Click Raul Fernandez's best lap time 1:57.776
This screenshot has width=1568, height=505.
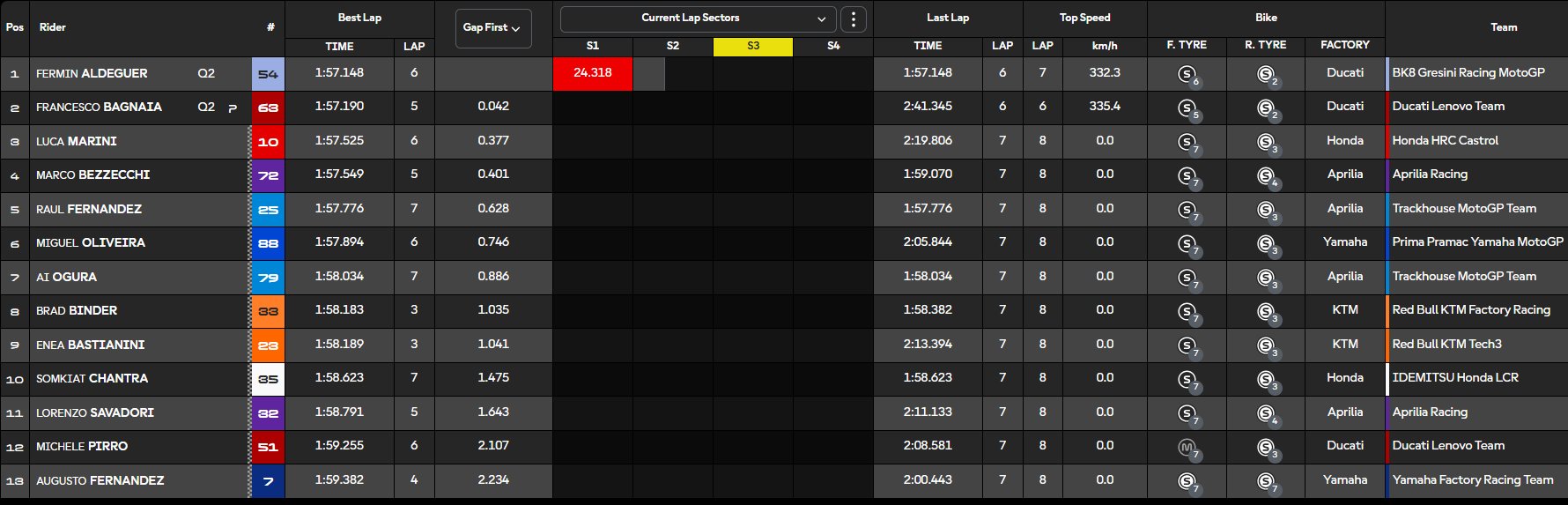pyautogui.click(x=339, y=209)
